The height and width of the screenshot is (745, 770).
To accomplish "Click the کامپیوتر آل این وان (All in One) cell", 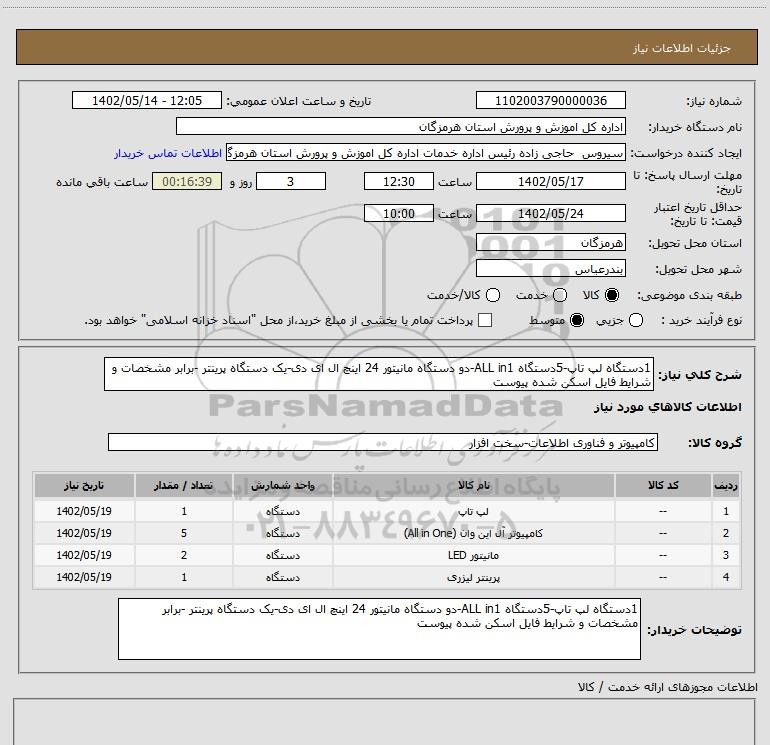I will [473, 533].
